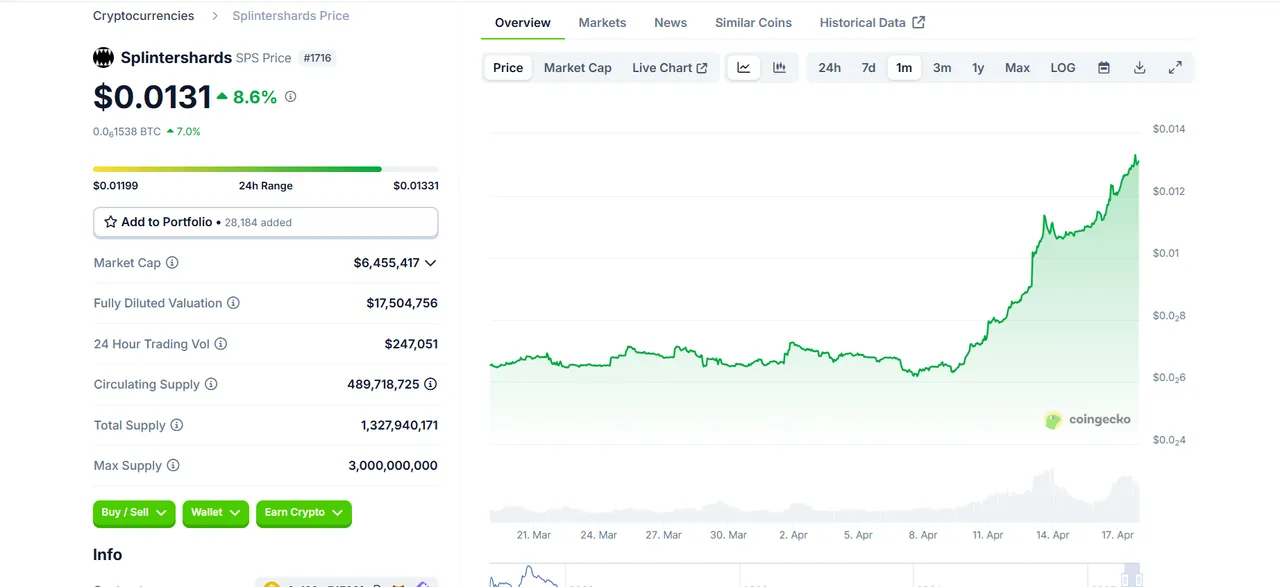Click external link icon on Historical Data

coord(919,22)
